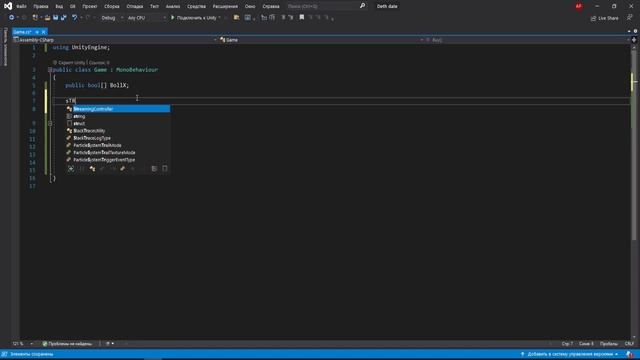The height and width of the screenshot is (360, 640).
Task: Open the Расширения menu
Action: click(x=225, y=7)
